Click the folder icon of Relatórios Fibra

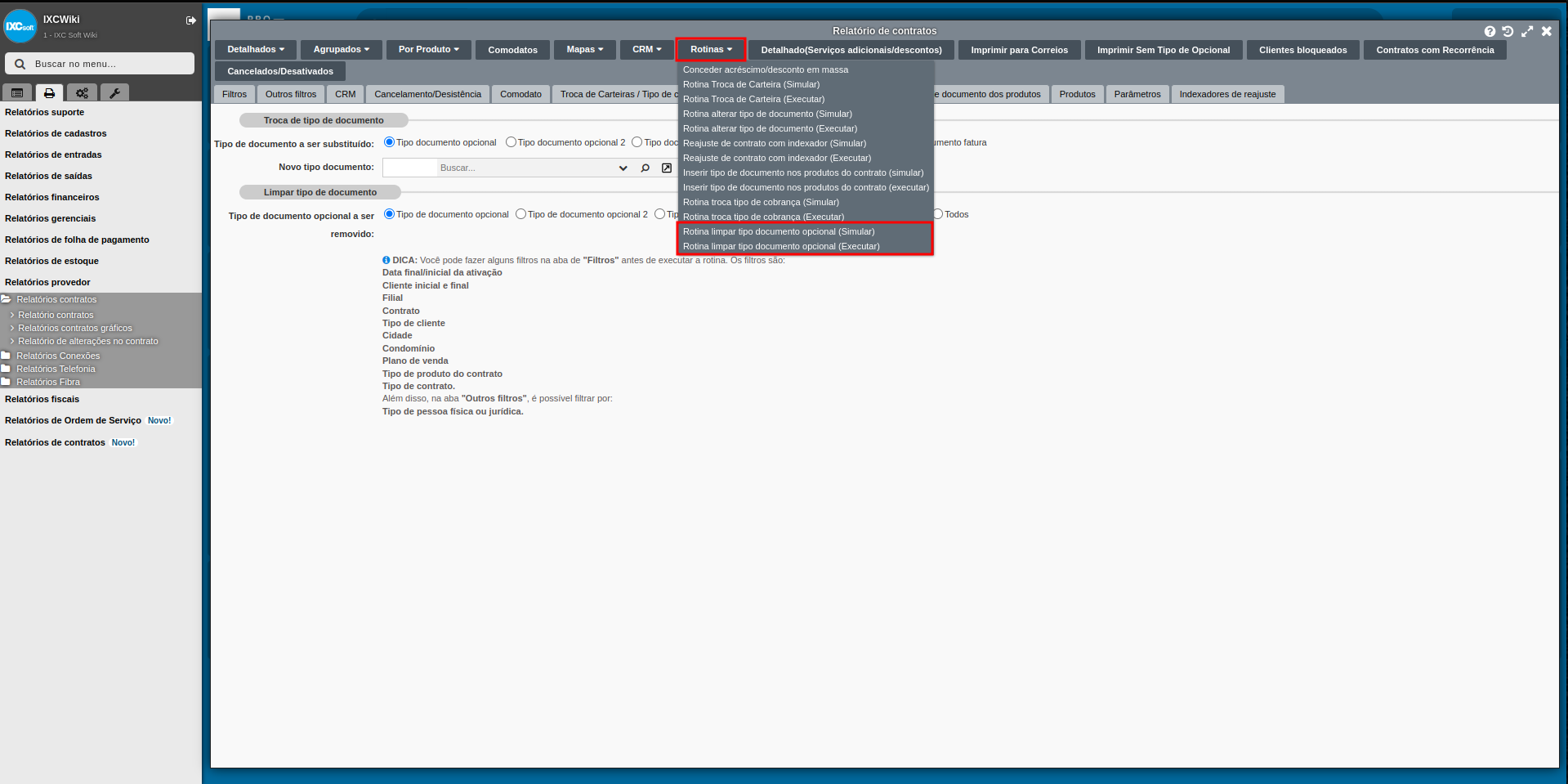click(x=6, y=382)
